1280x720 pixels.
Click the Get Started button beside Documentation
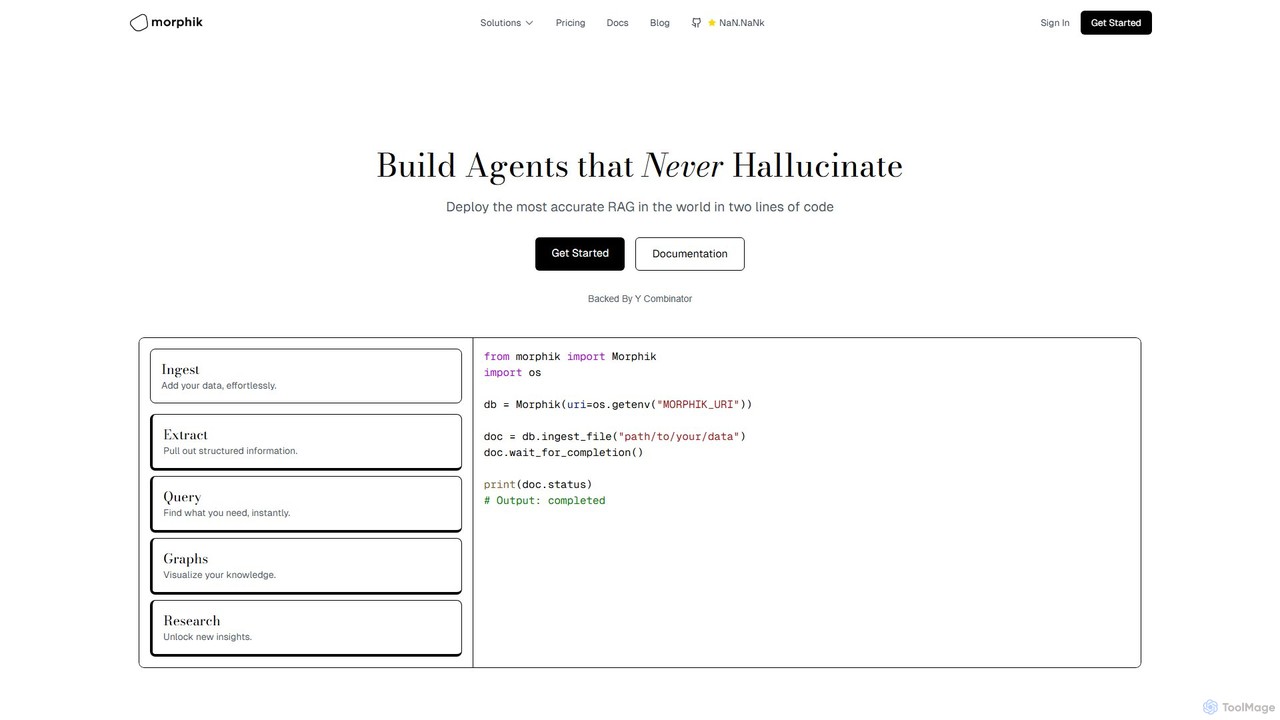(580, 253)
